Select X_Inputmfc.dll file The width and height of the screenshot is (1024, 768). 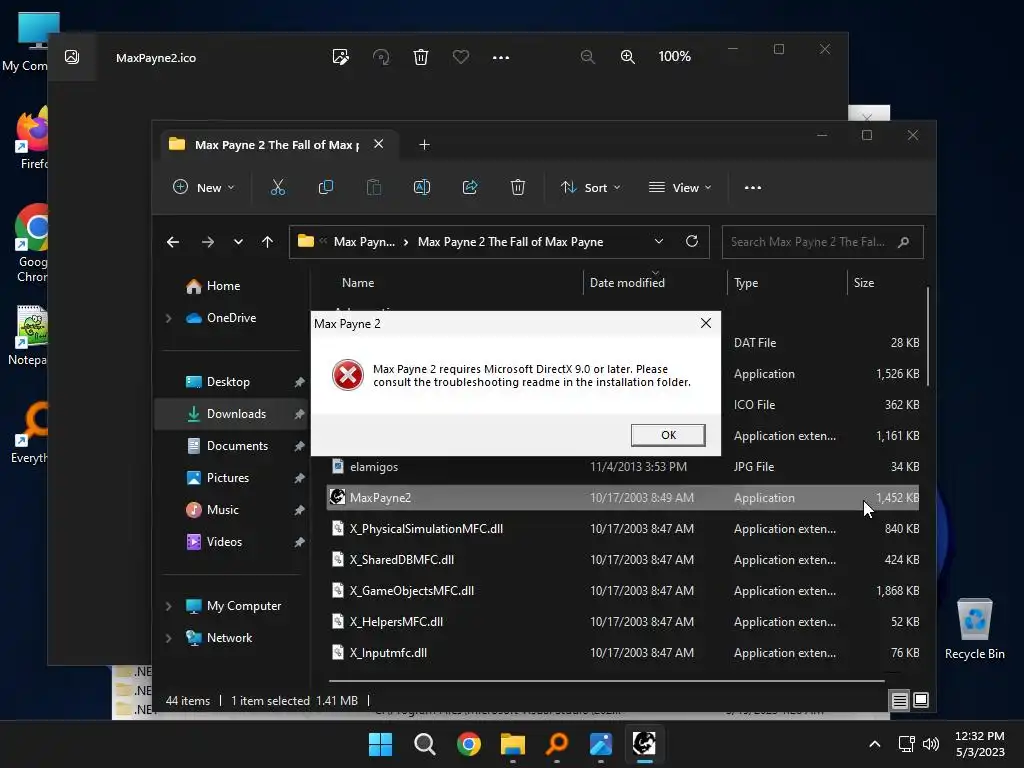[x=622, y=653]
